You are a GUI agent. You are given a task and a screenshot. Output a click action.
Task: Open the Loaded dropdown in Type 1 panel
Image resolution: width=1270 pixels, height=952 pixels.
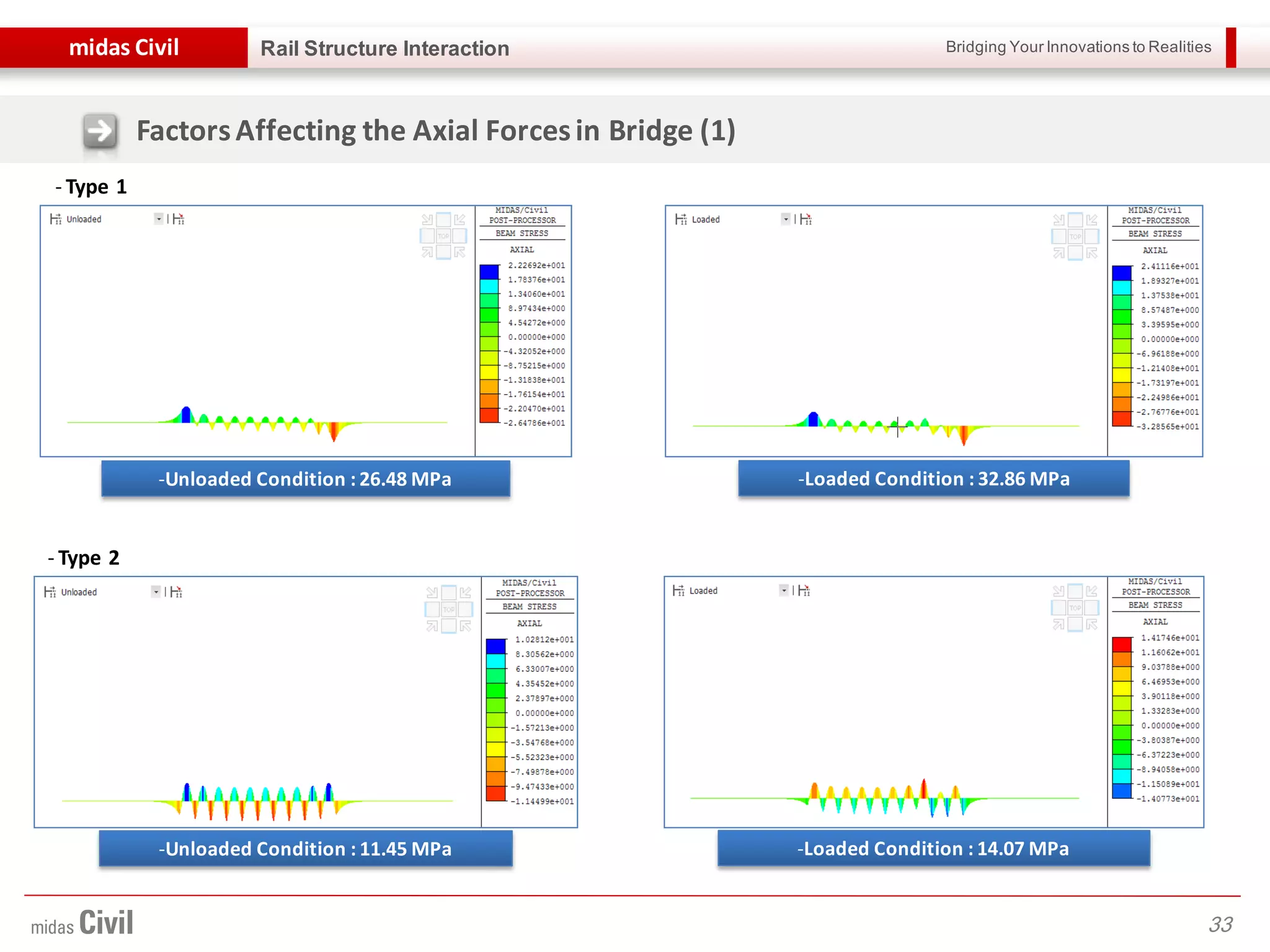(x=786, y=219)
